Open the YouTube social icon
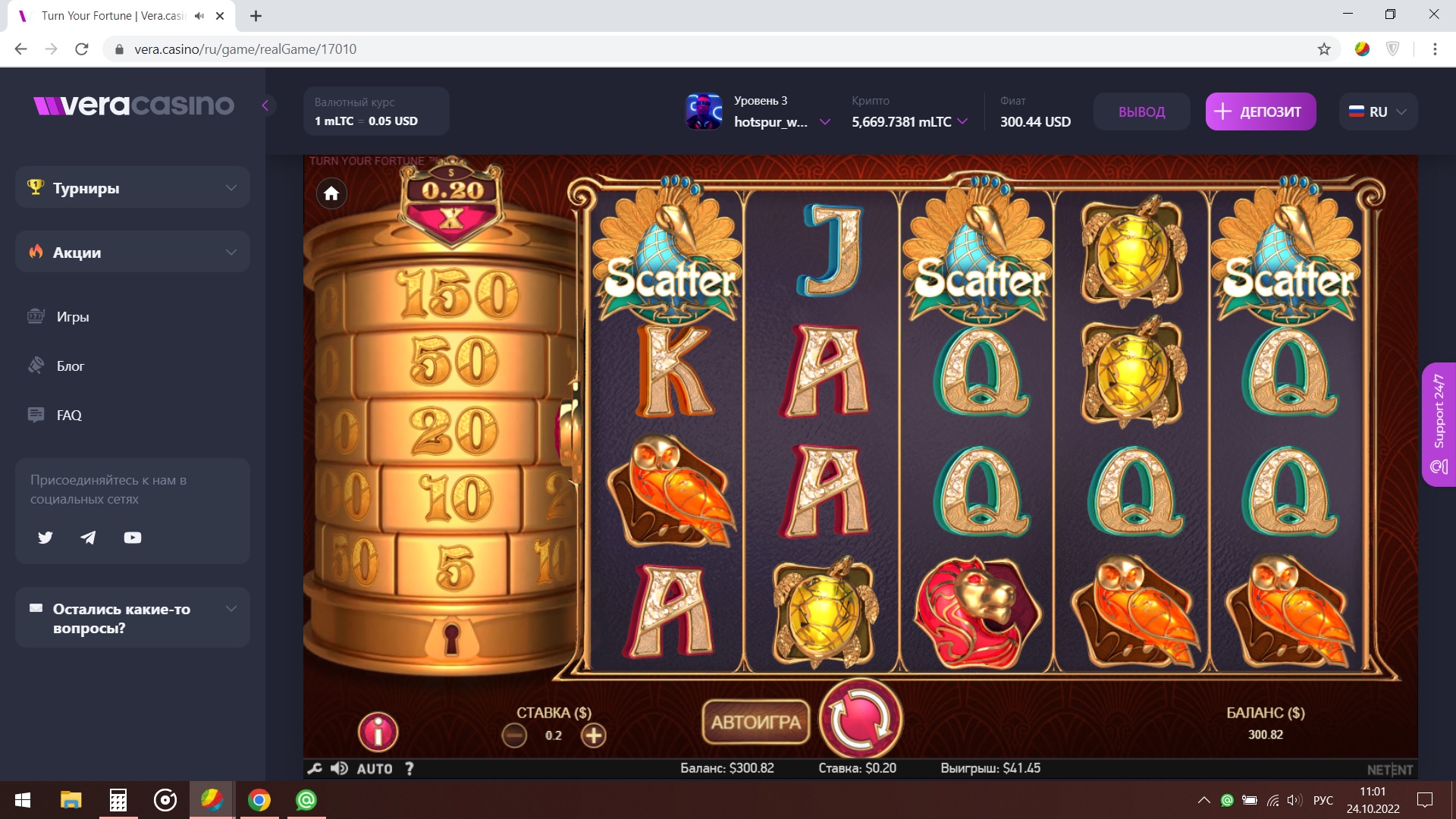Viewport: 1456px width, 819px height. point(133,538)
